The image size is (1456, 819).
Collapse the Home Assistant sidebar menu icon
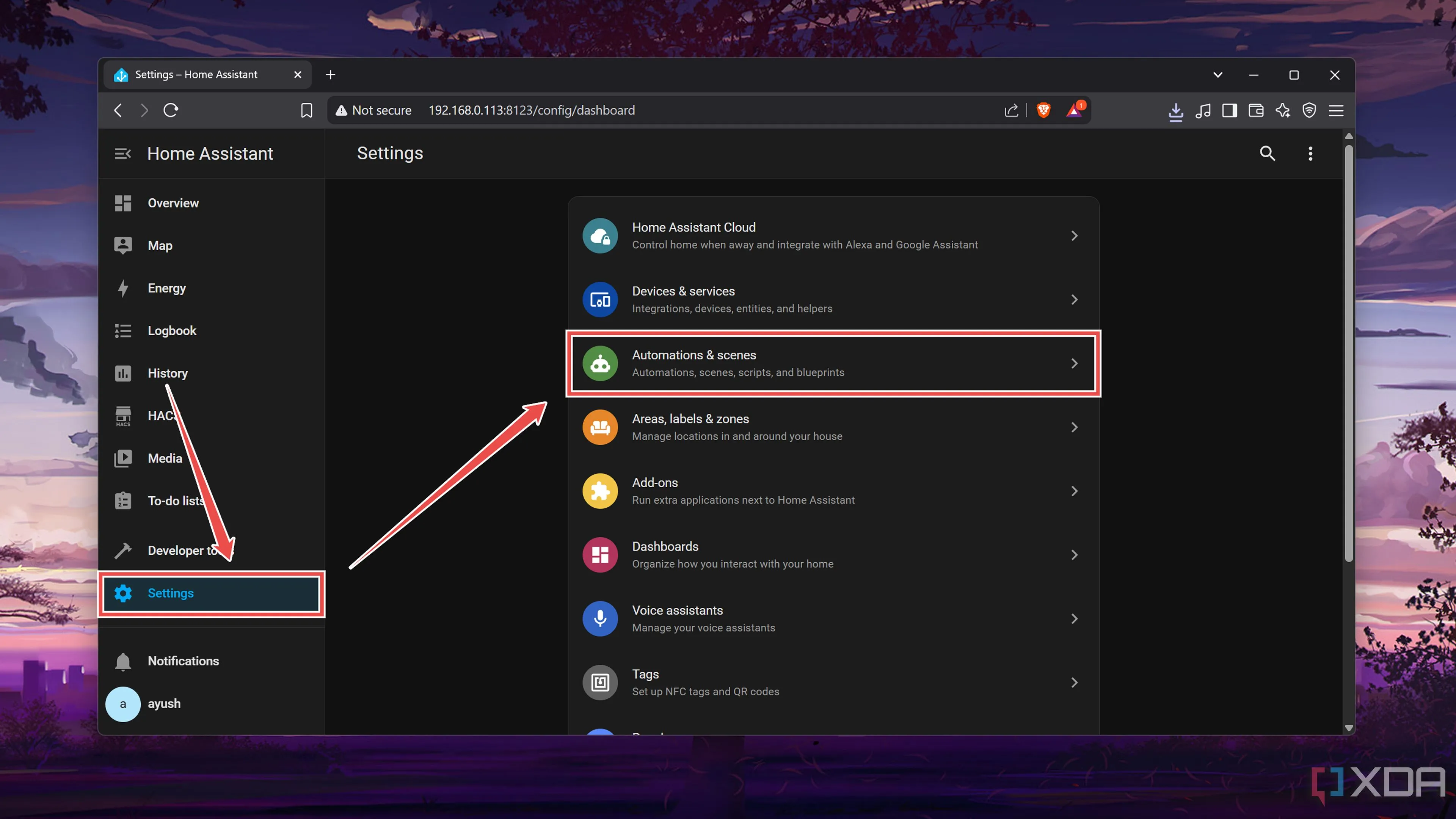(122, 153)
